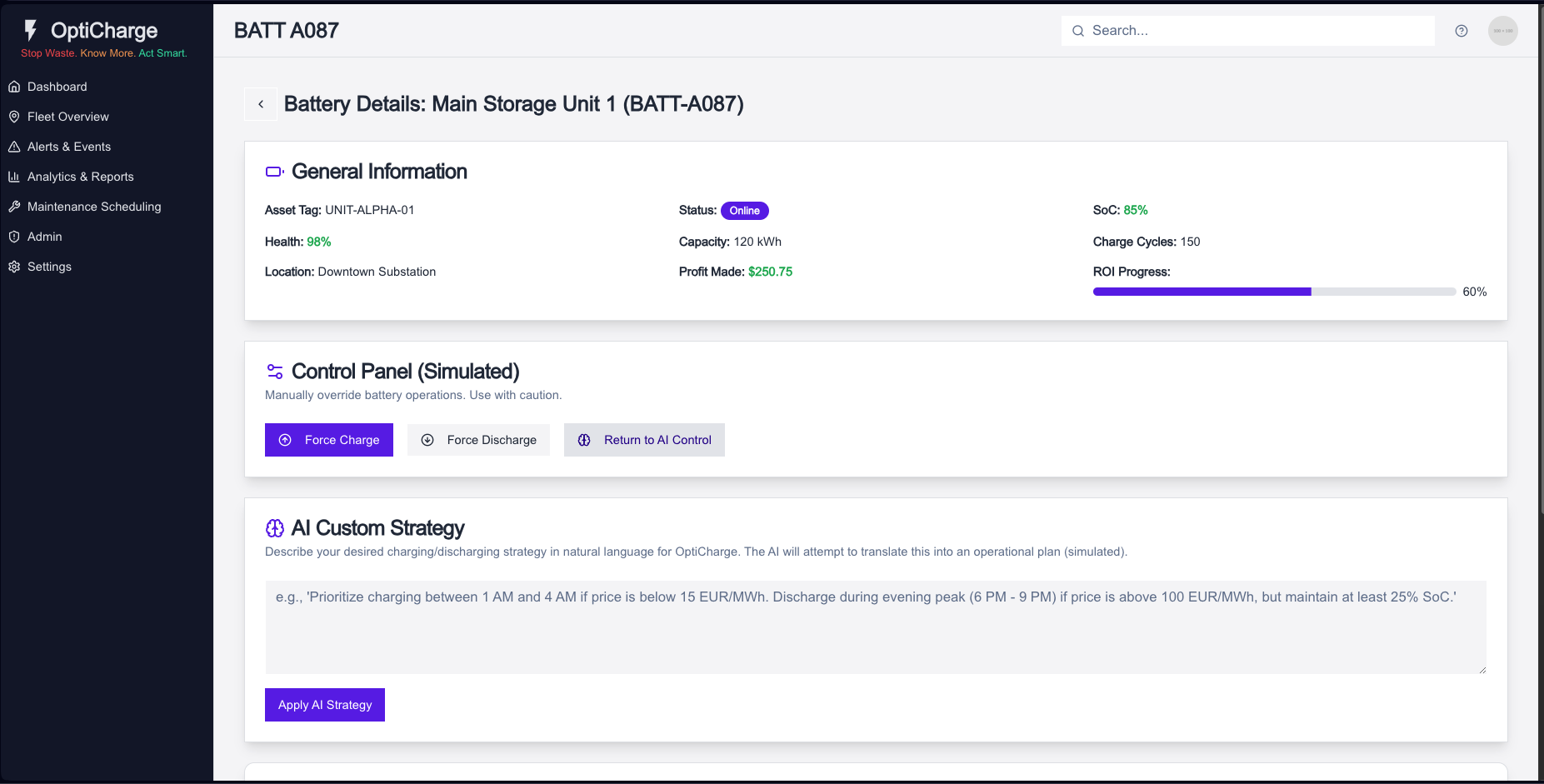Click Return to AI Control
The image size is (1544, 784).
[x=644, y=439]
